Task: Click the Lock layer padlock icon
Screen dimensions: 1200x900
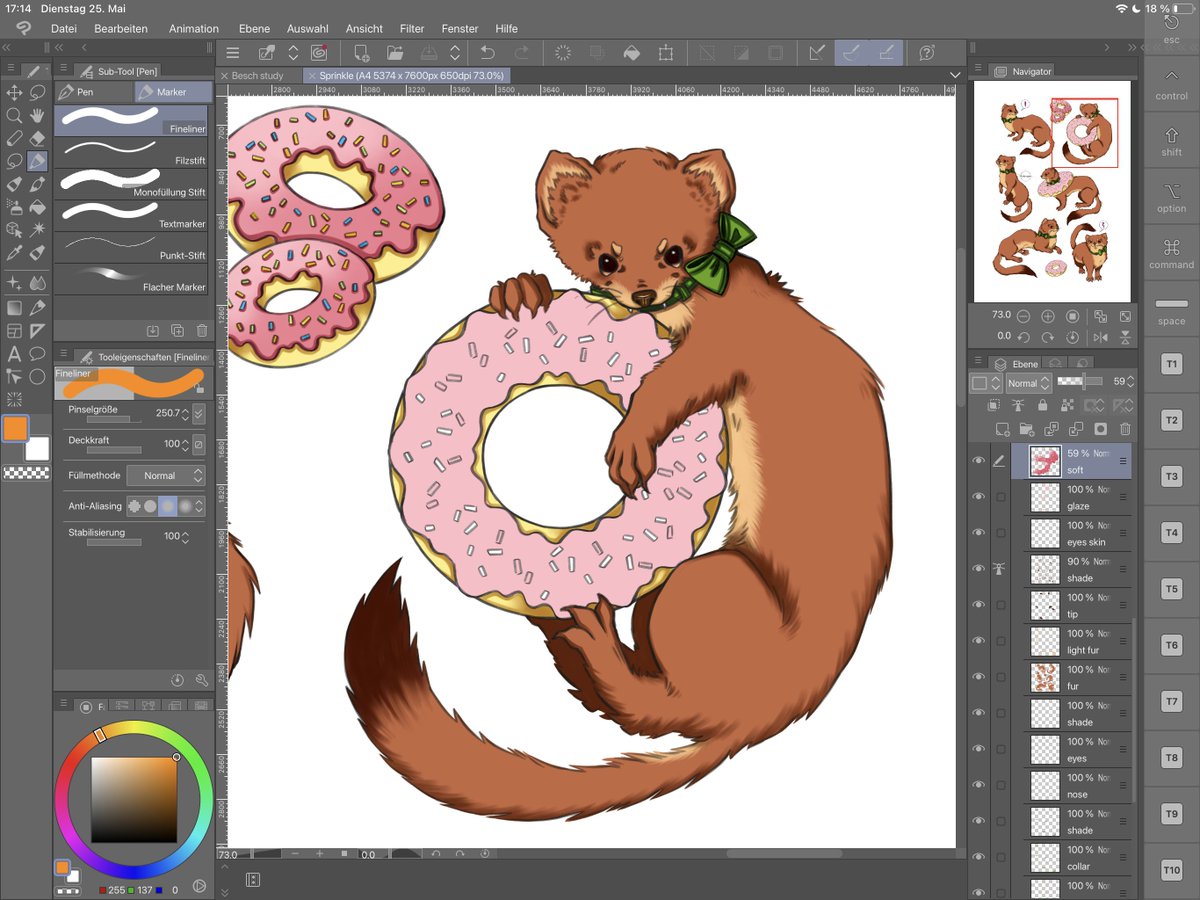Action: coord(1043,405)
